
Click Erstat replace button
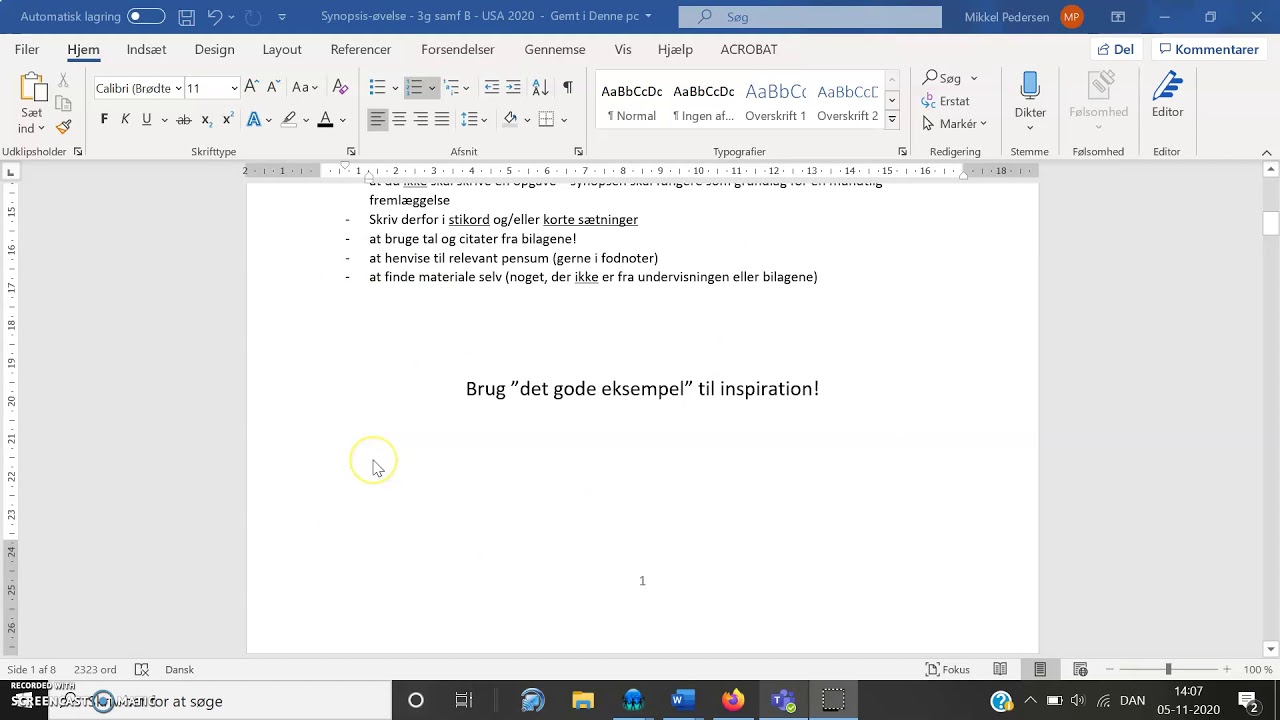click(x=946, y=101)
